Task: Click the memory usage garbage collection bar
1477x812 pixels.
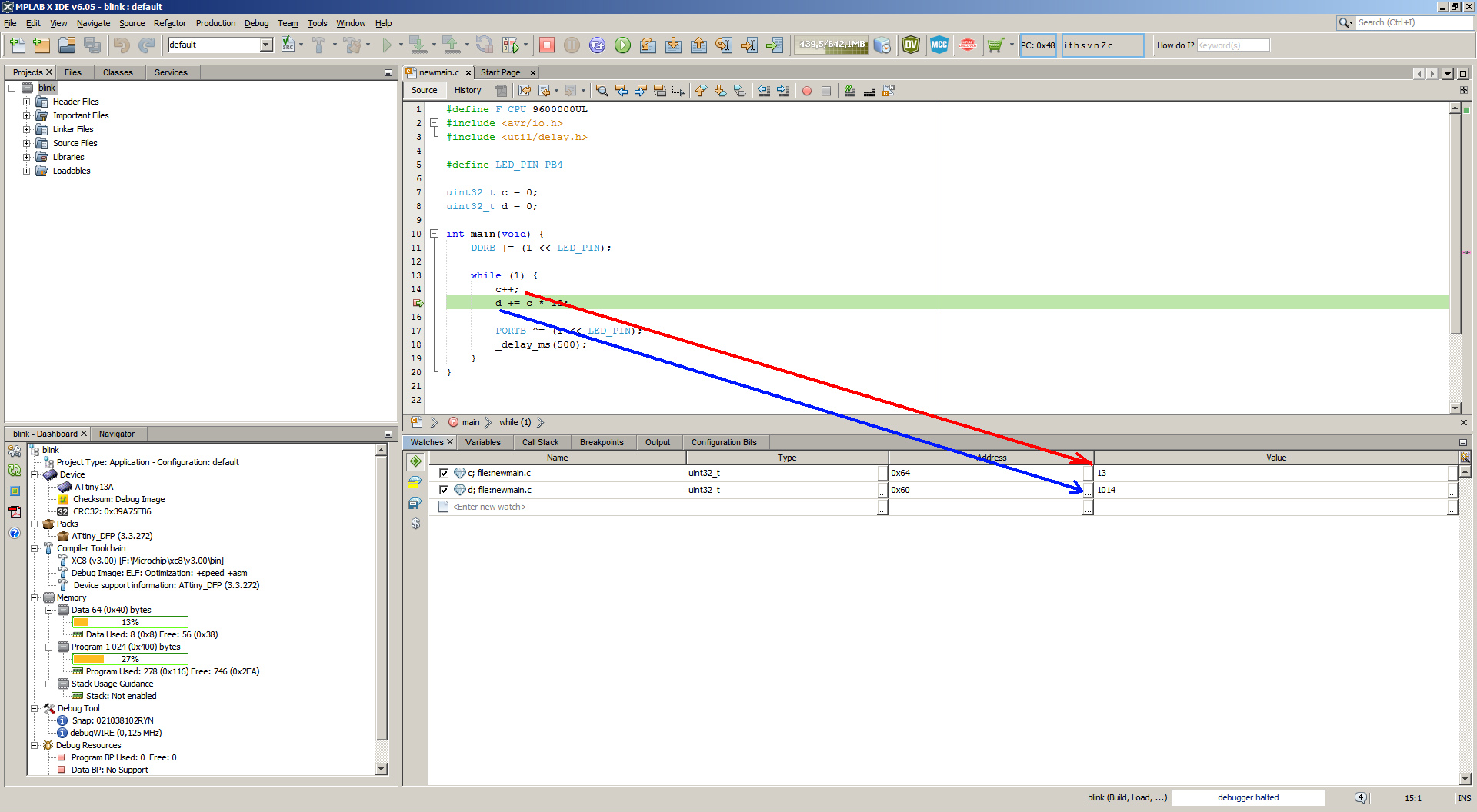Action: coord(832,45)
